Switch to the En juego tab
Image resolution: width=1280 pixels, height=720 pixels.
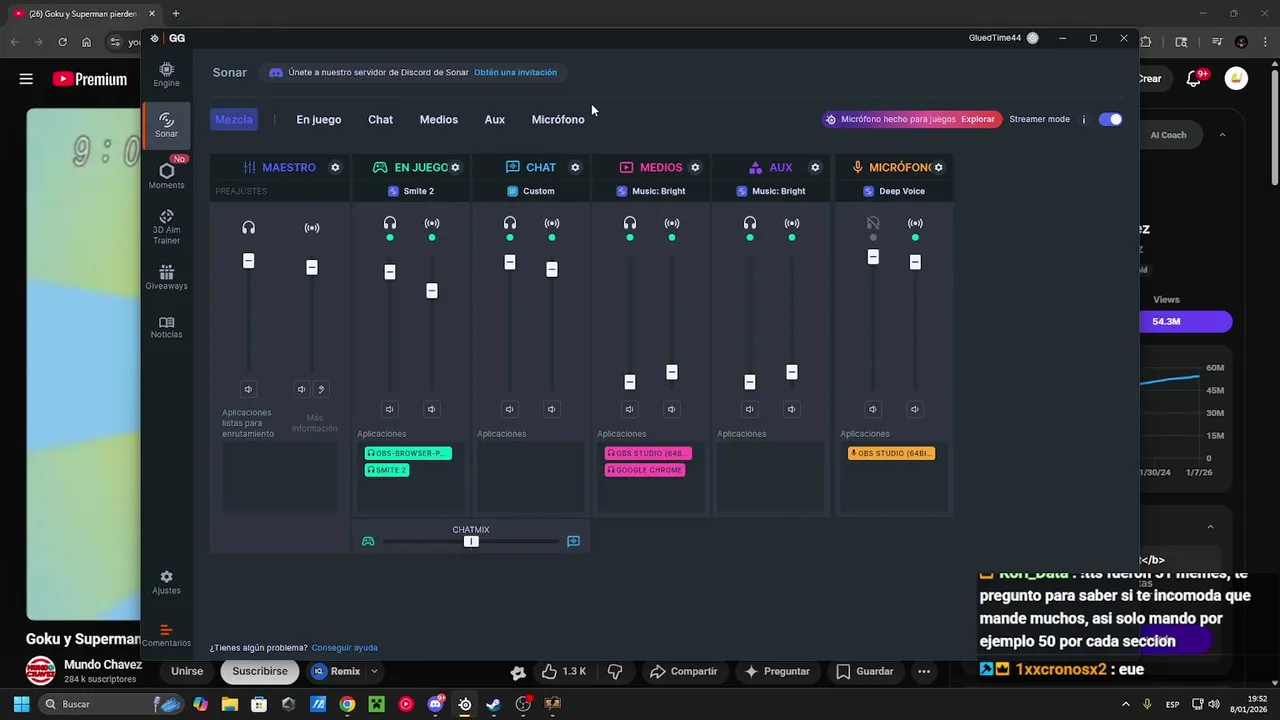pos(319,119)
